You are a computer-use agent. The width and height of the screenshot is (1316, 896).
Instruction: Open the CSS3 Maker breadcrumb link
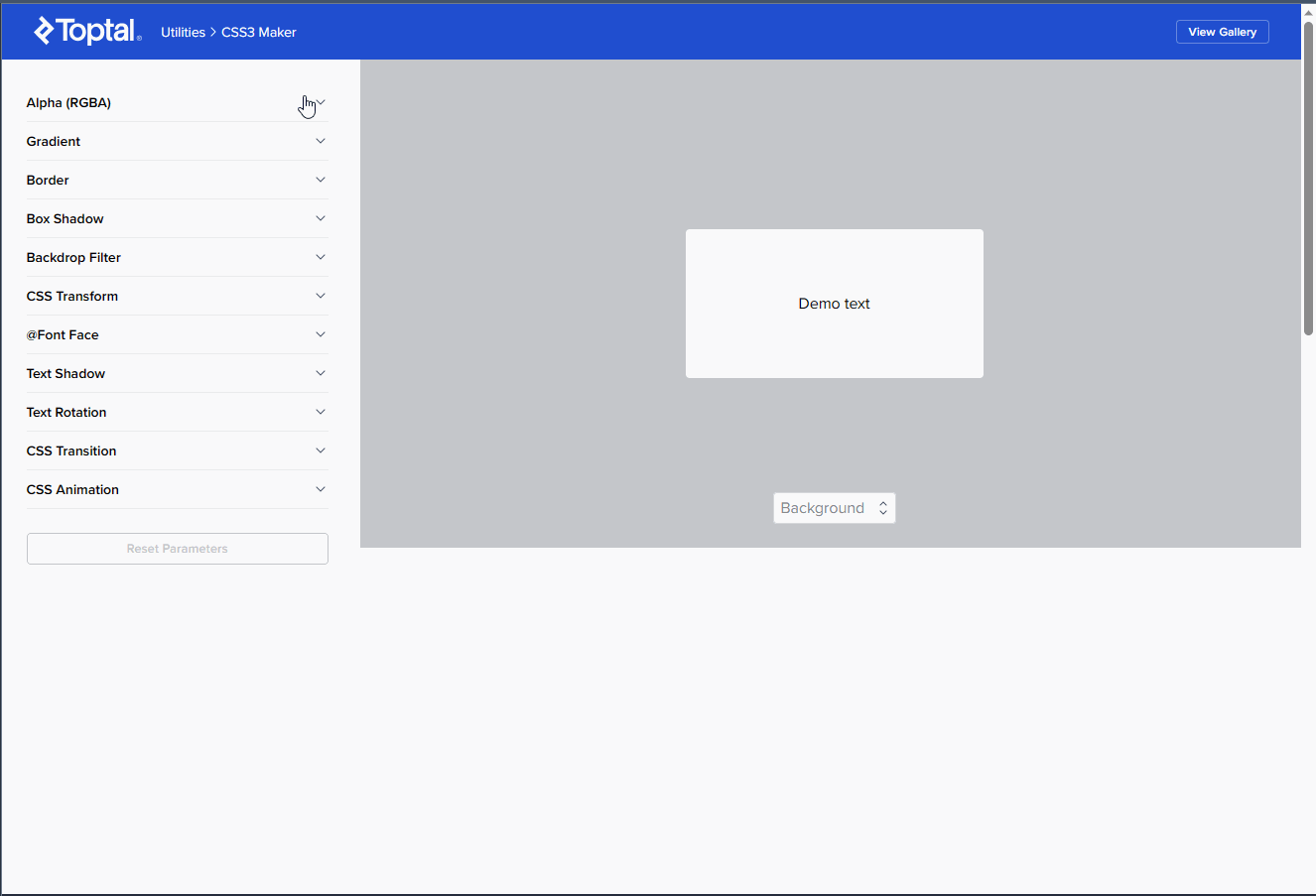(x=259, y=33)
